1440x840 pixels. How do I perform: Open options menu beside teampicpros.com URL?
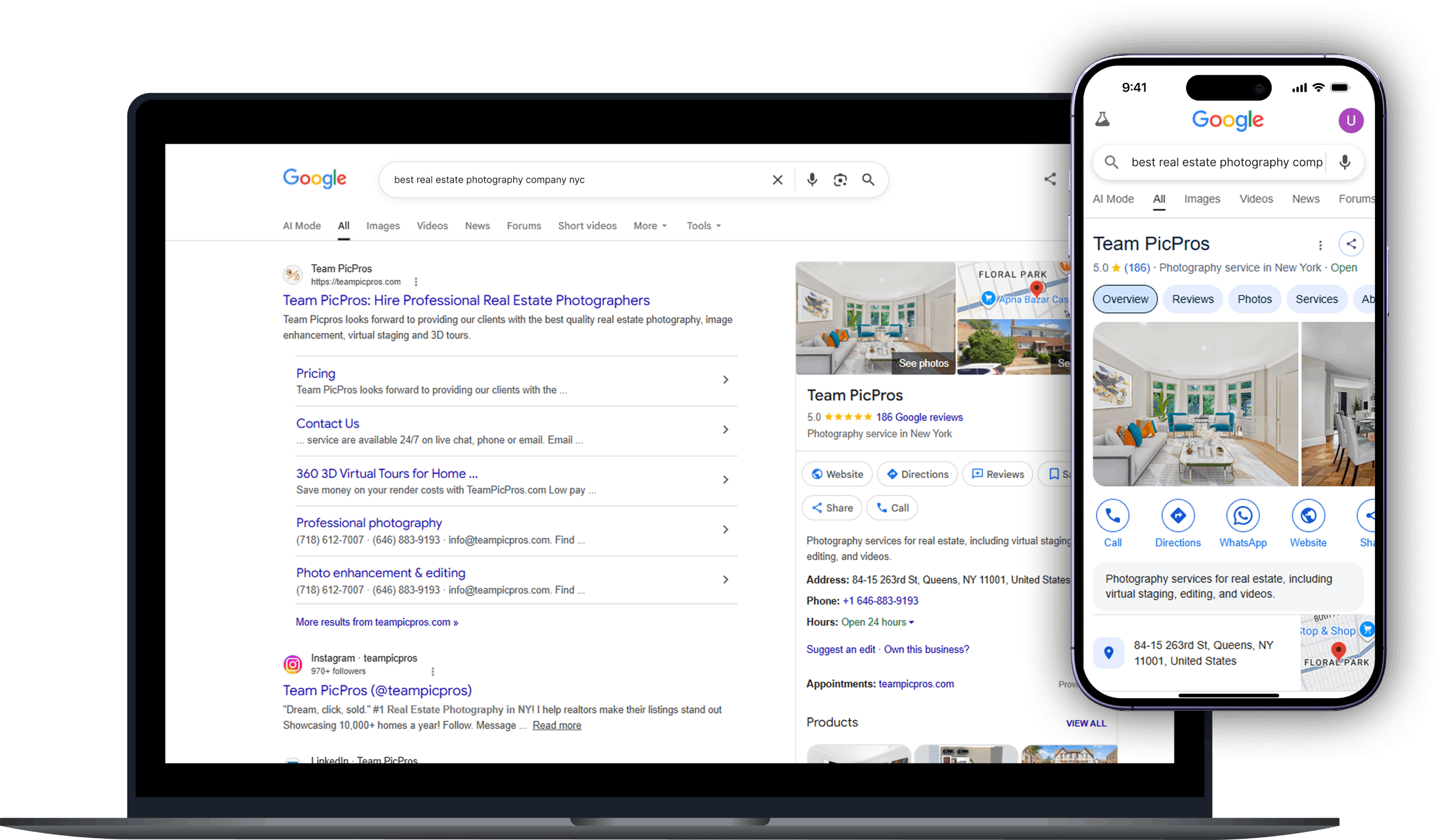coord(416,282)
